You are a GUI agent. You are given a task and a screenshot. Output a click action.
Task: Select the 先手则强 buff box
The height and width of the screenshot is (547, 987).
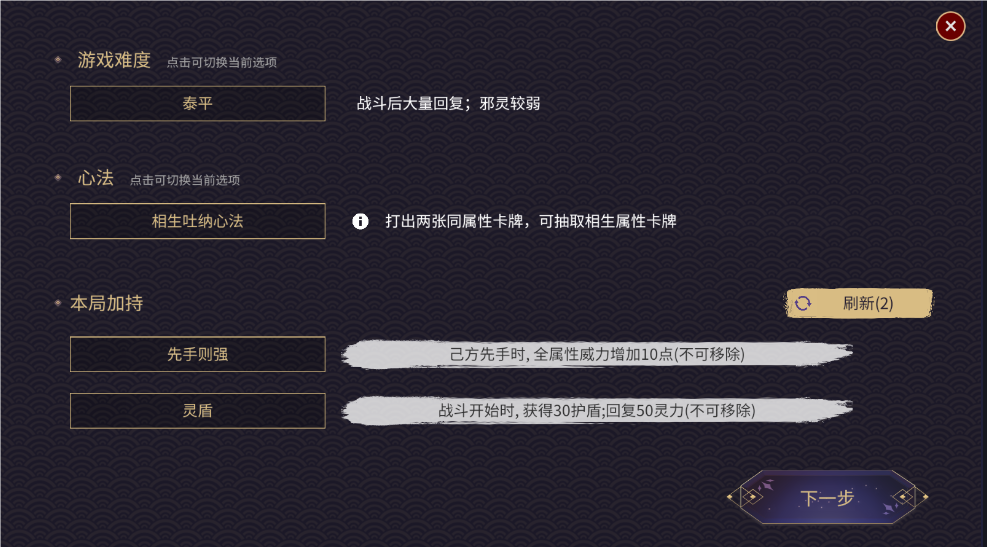coord(197,354)
